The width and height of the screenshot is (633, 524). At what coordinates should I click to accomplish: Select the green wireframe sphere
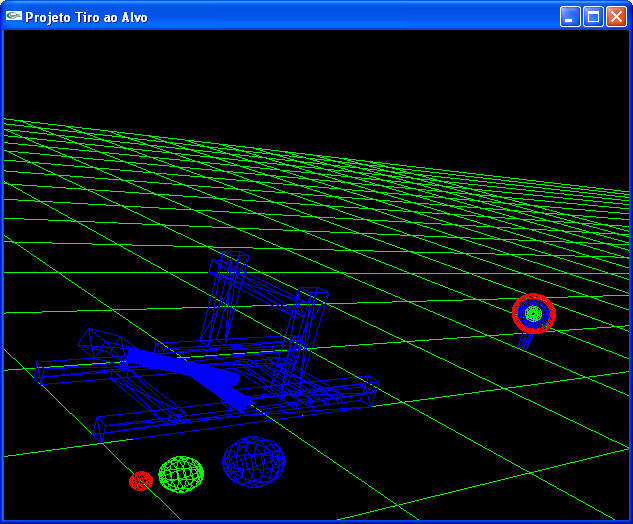[x=181, y=474]
